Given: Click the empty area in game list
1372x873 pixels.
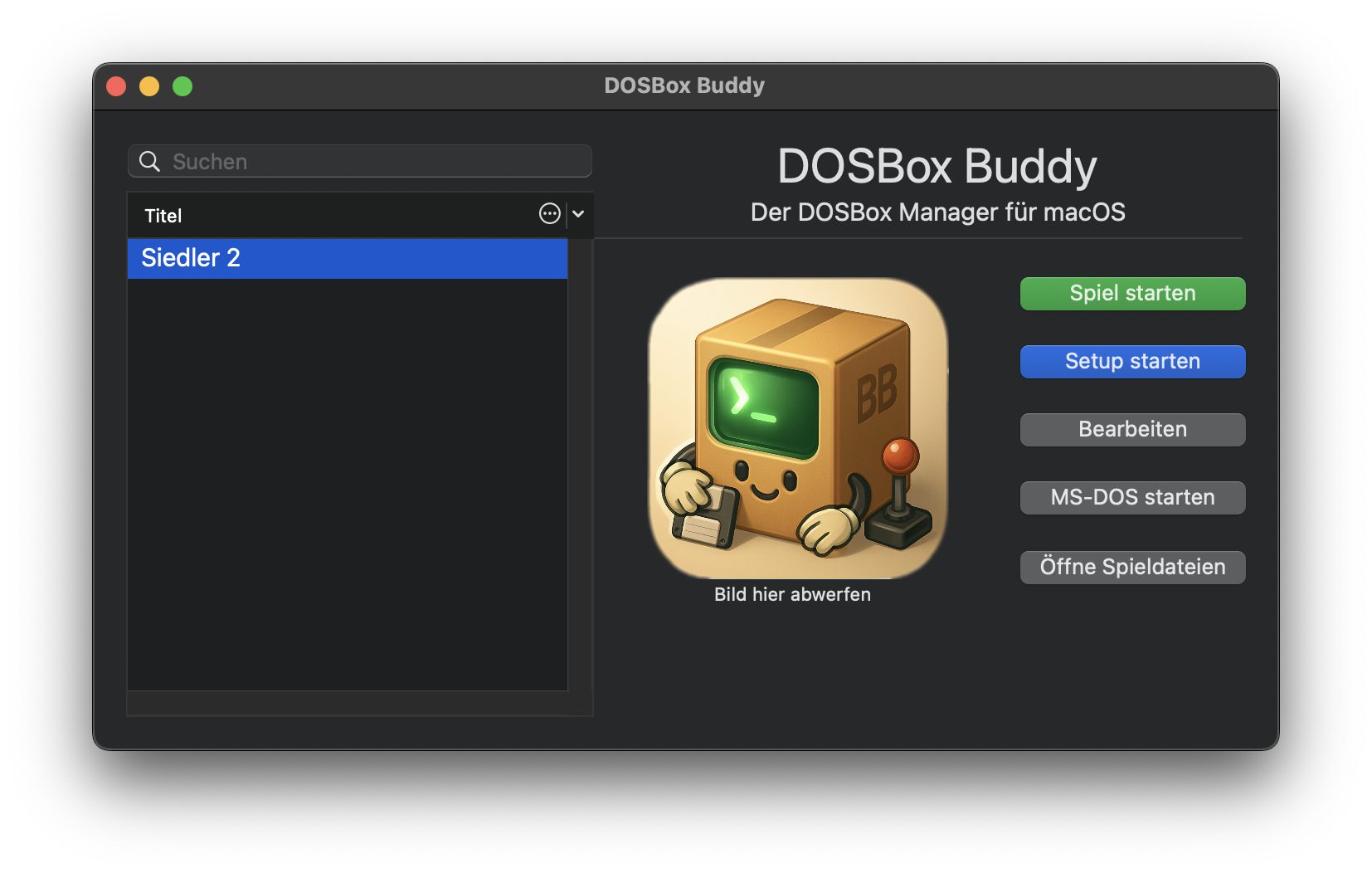Looking at the screenshot, I should point(347,481).
